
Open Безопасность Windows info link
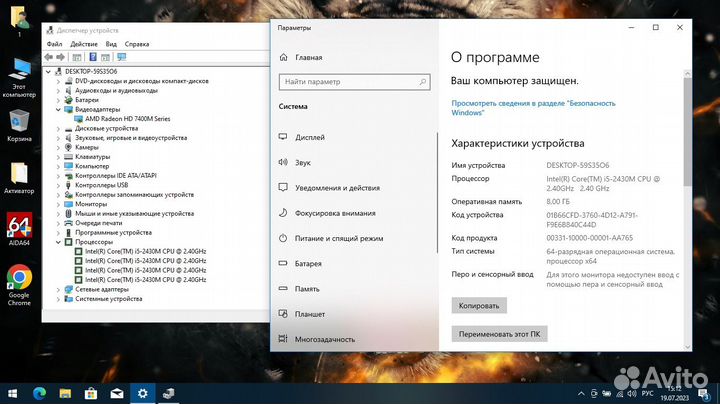tap(533, 108)
